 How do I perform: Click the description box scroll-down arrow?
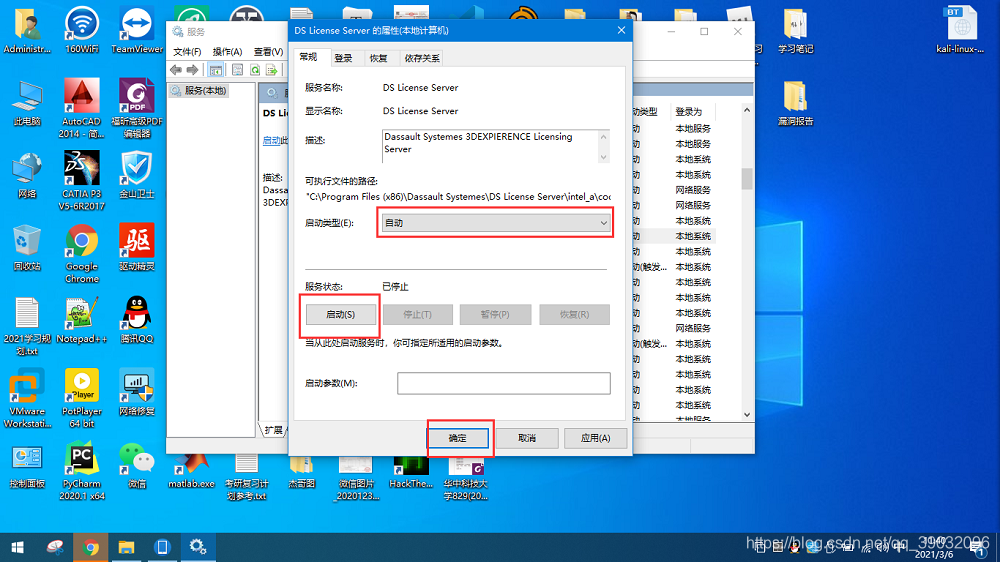(603, 157)
